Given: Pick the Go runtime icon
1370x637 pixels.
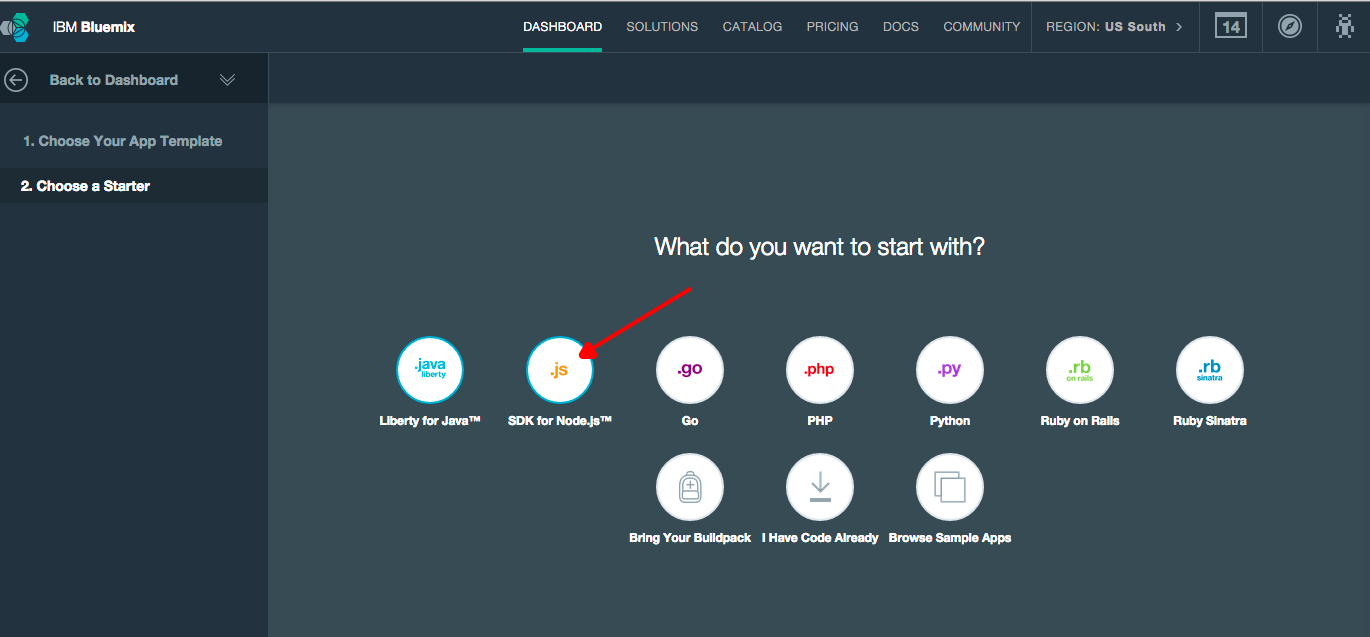Looking at the screenshot, I should pyautogui.click(x=690, y=370).
